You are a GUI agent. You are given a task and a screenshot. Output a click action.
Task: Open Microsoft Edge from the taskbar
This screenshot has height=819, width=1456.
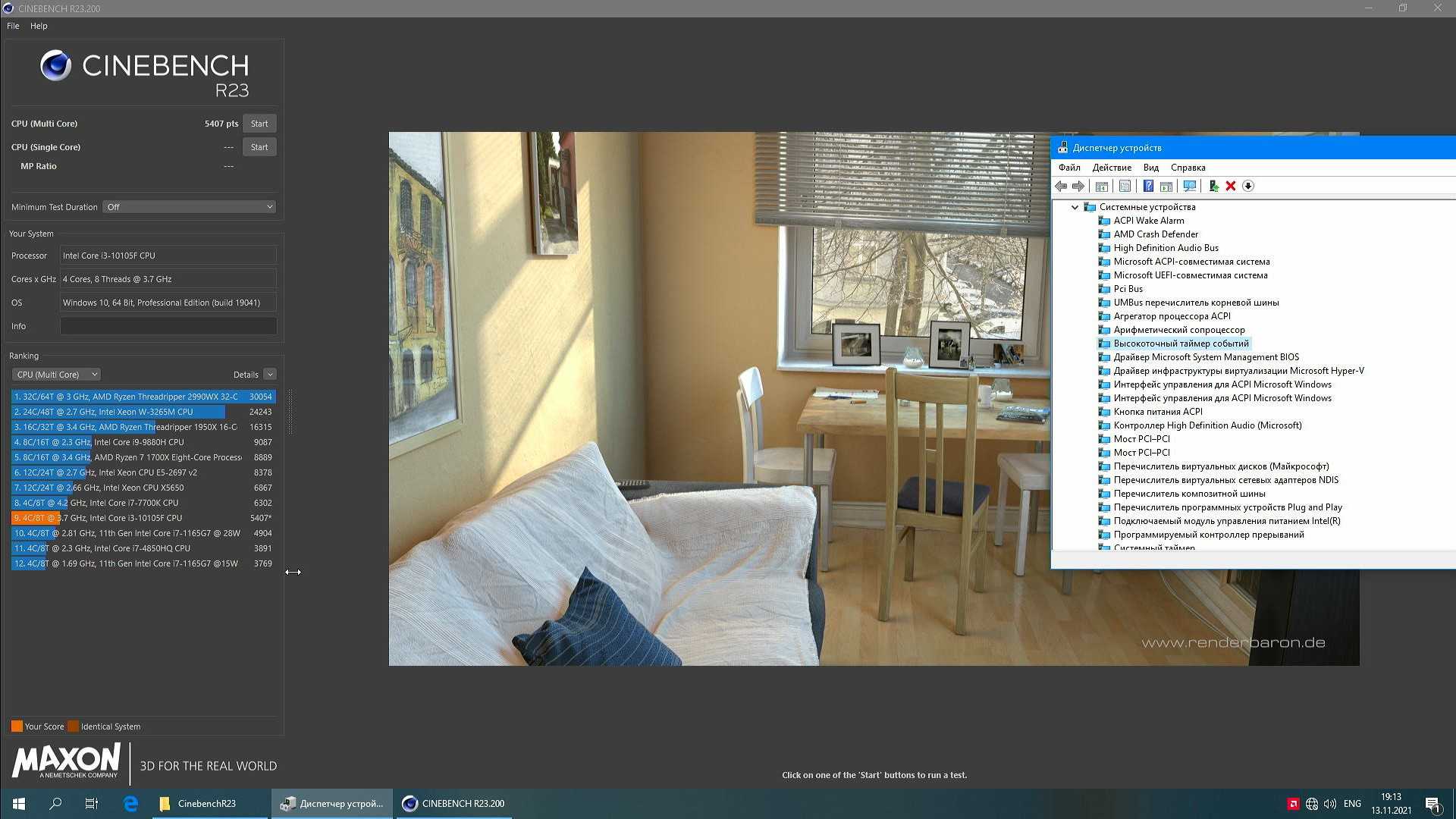click(x=130, y=804)
